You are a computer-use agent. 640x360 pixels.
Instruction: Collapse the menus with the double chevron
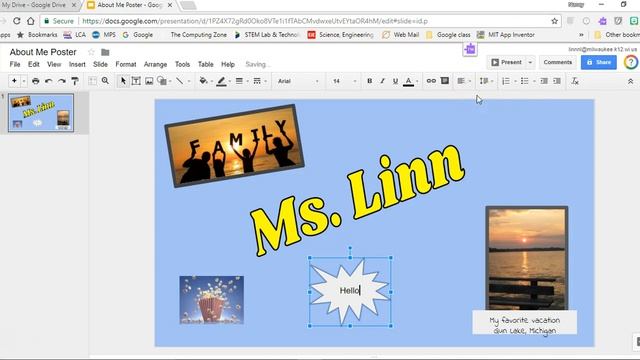(630, 81)
